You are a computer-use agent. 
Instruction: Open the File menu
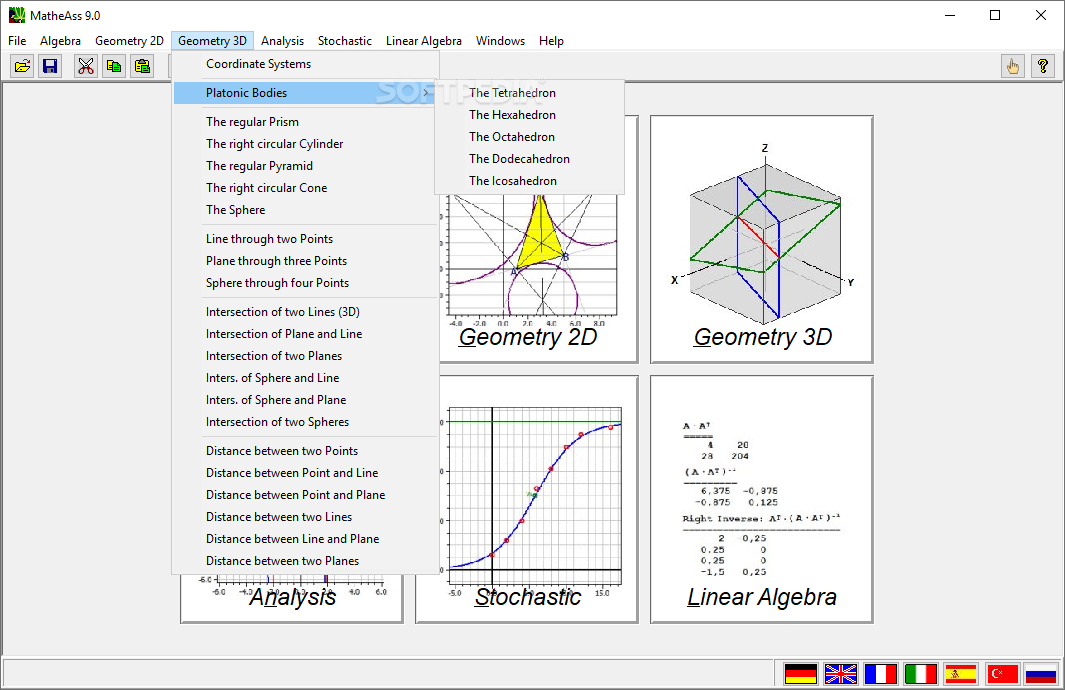click(17, 41)
